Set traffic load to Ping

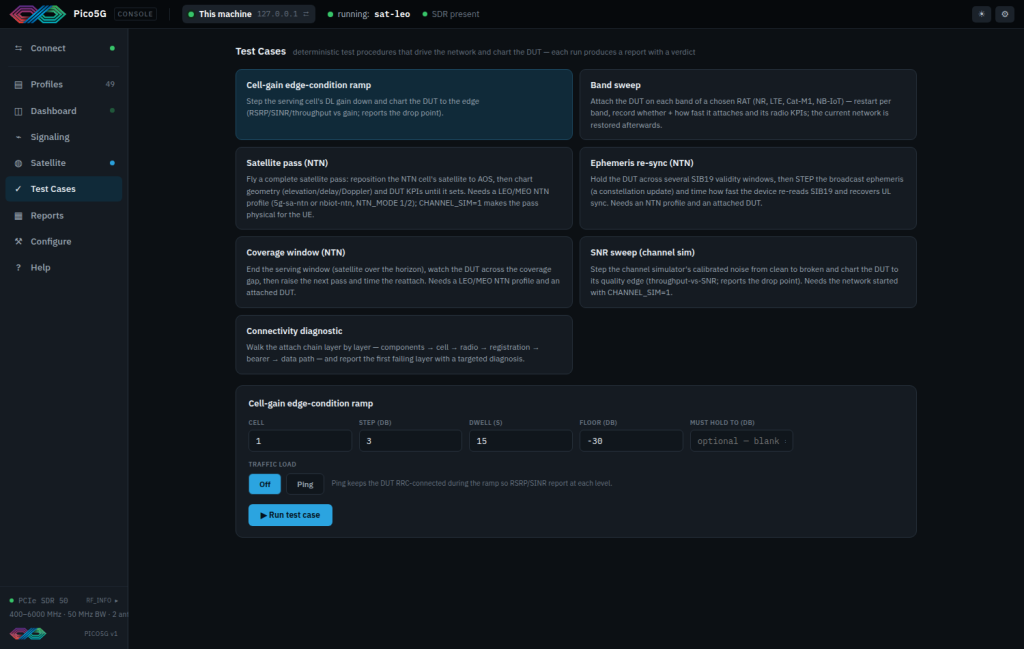pos(305,484)
